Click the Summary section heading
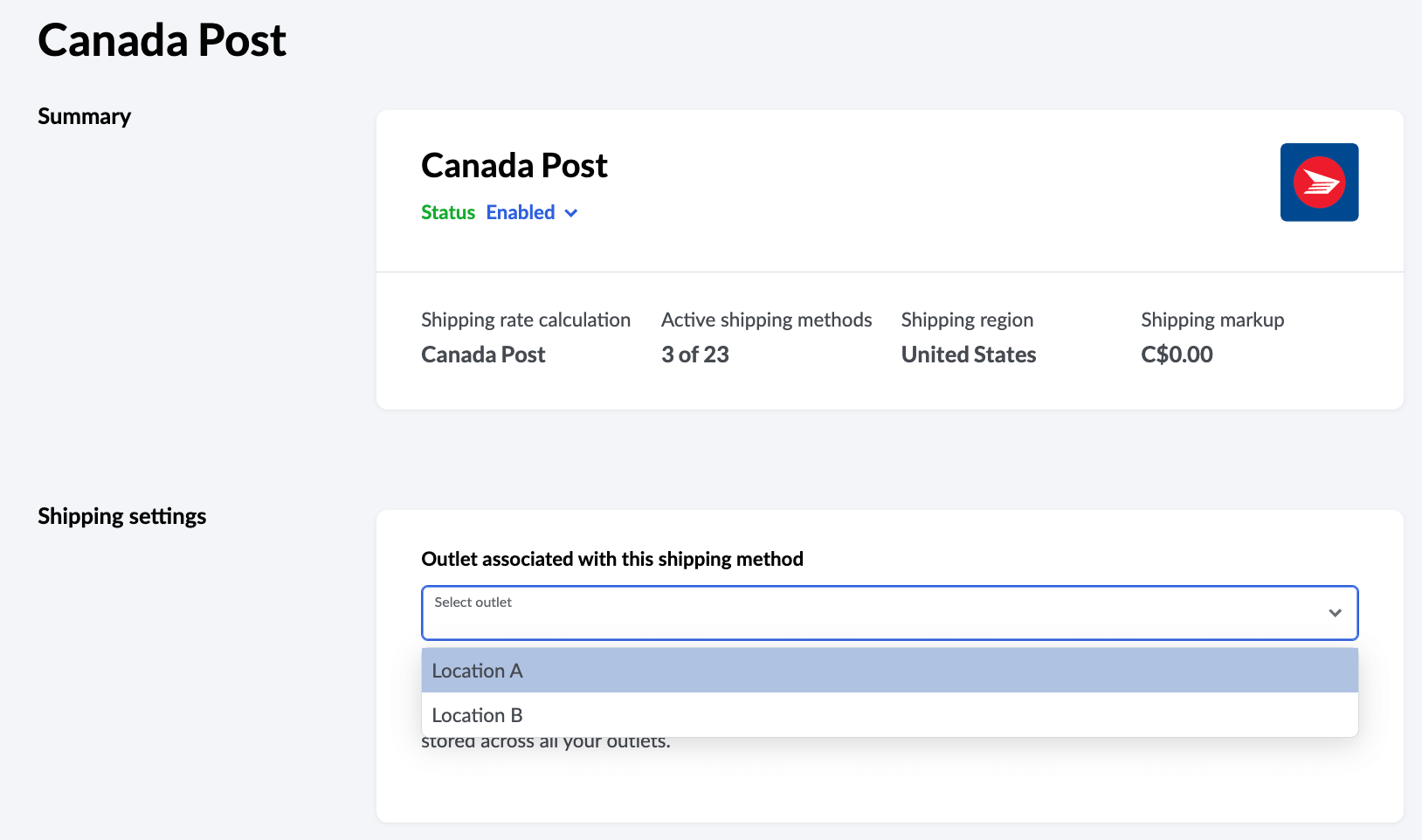The width and height of the screenshot is (1422, 840). (x=84, y=116)
